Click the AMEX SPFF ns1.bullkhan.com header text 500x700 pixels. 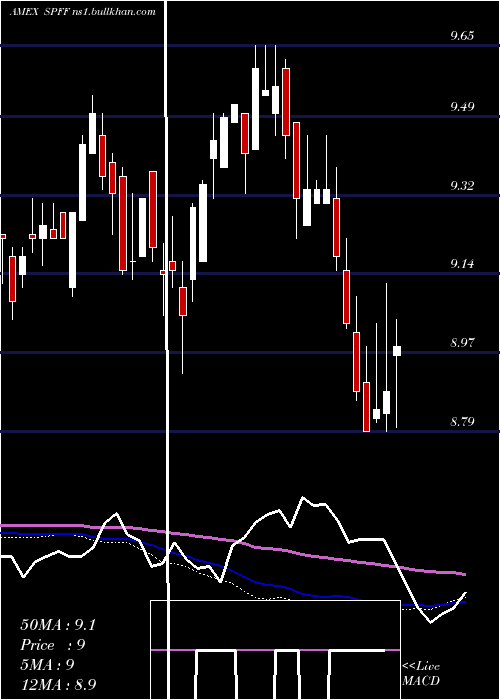pyautogui.click(x=83, y=12)
